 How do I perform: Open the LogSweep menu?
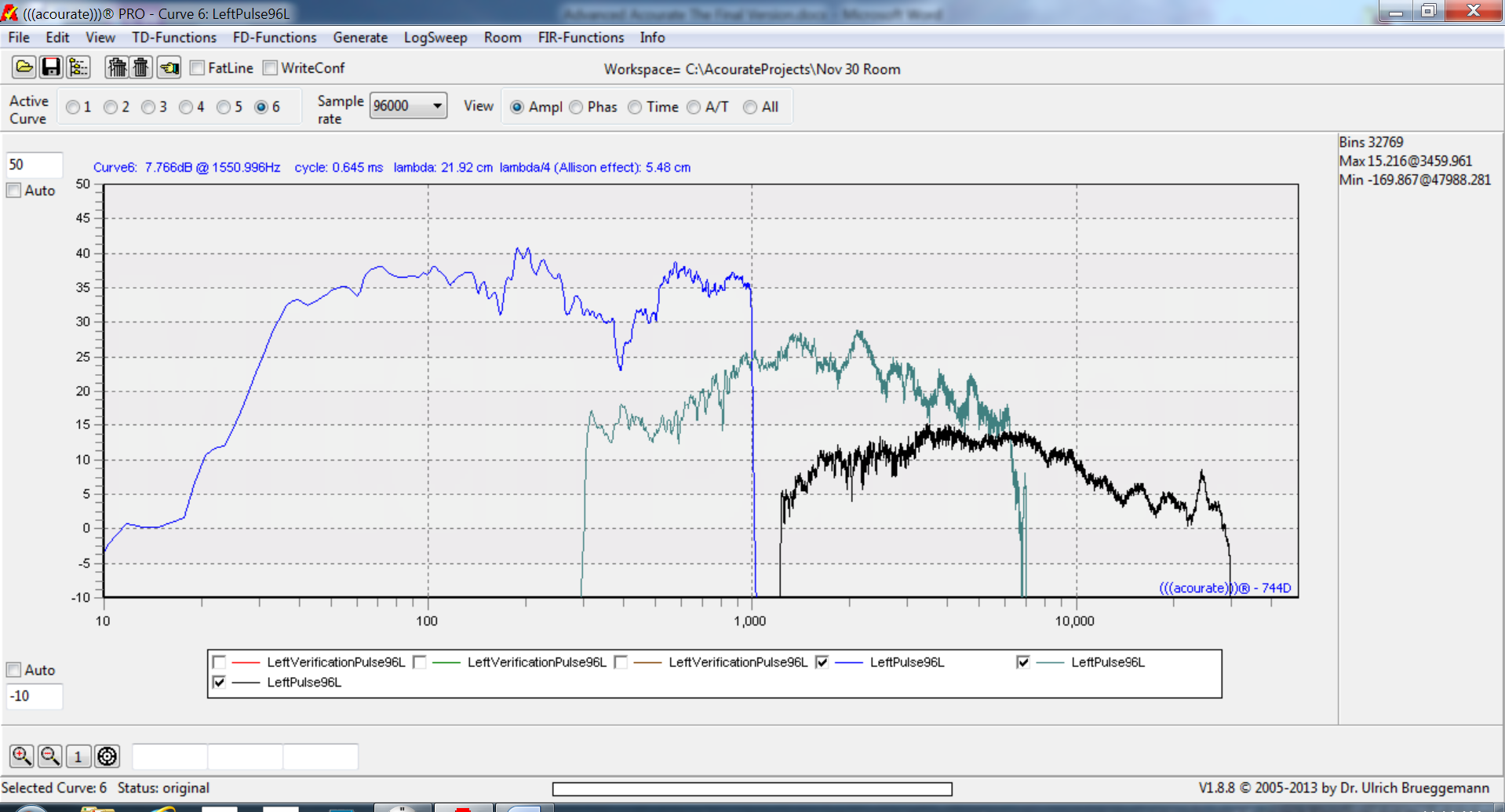point(435,38)
